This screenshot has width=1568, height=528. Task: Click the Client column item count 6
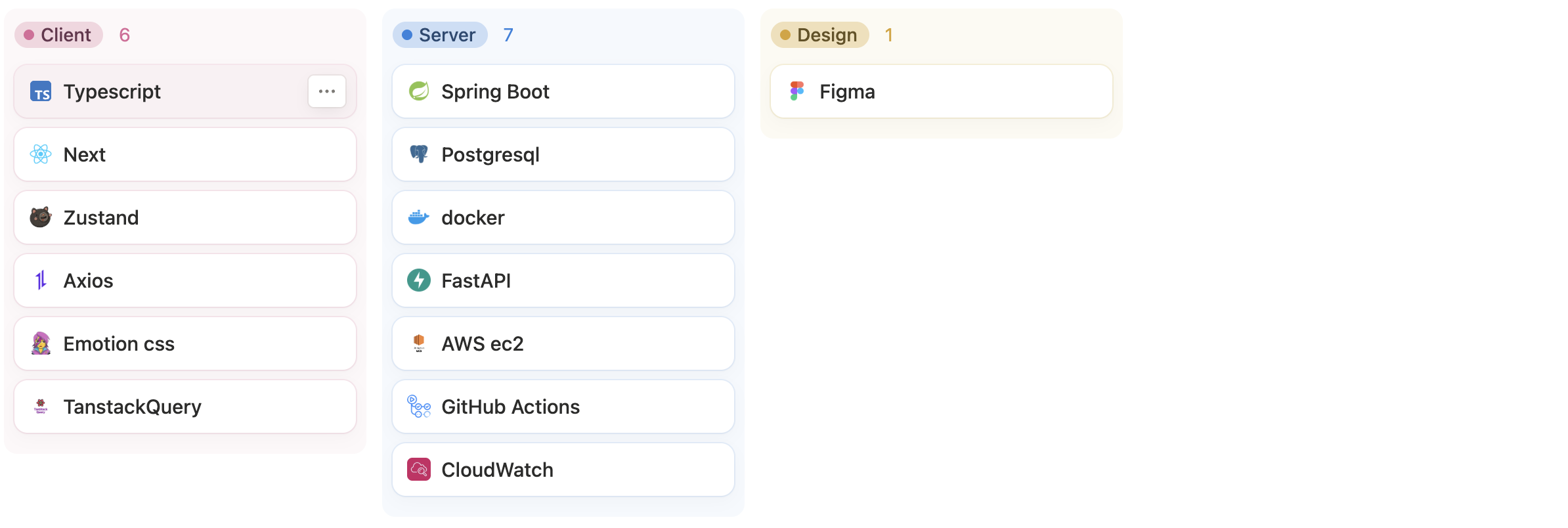coord(125,35)
